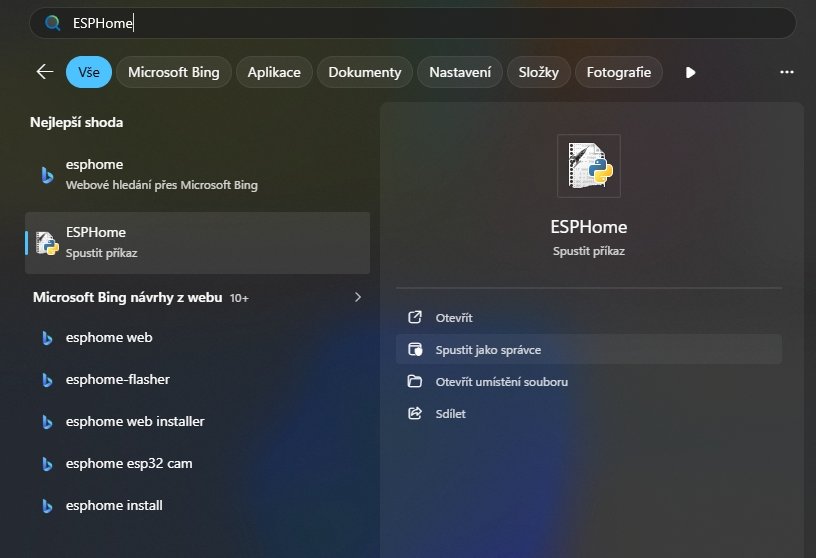This screenshot has width=816, height=558.
Task: Click the magnifier search icon
Action: (52, 23)
